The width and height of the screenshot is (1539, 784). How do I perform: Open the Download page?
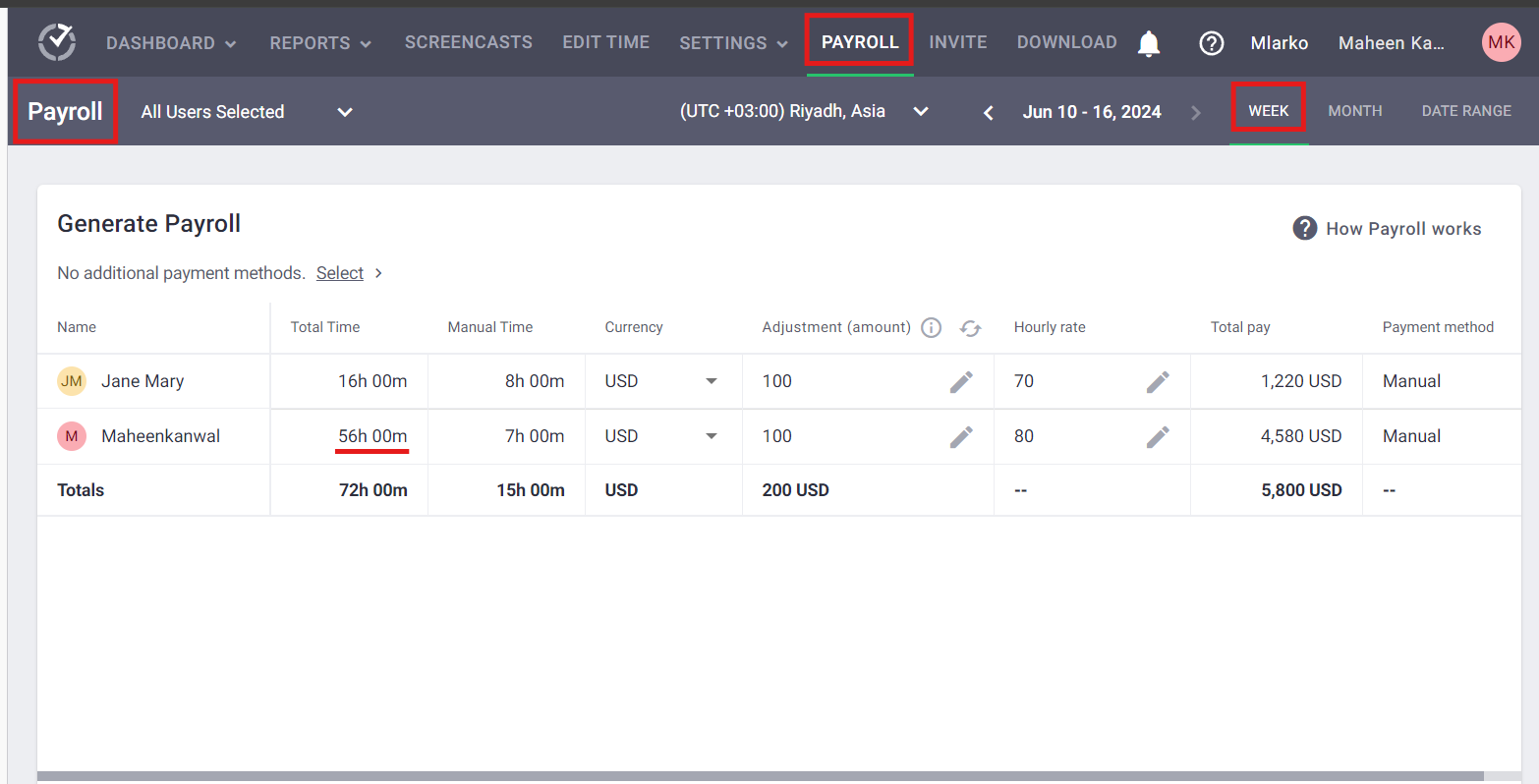(1067, 42)
